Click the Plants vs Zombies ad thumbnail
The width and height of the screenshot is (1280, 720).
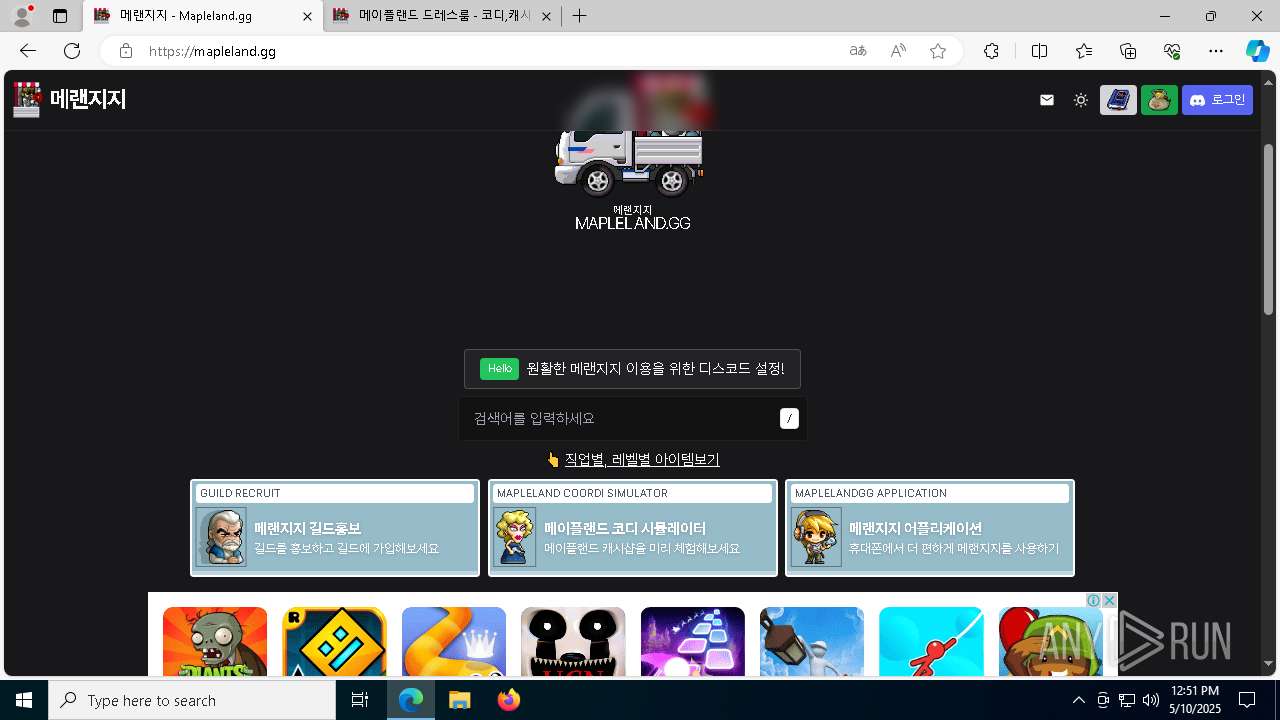pos(215,642)
